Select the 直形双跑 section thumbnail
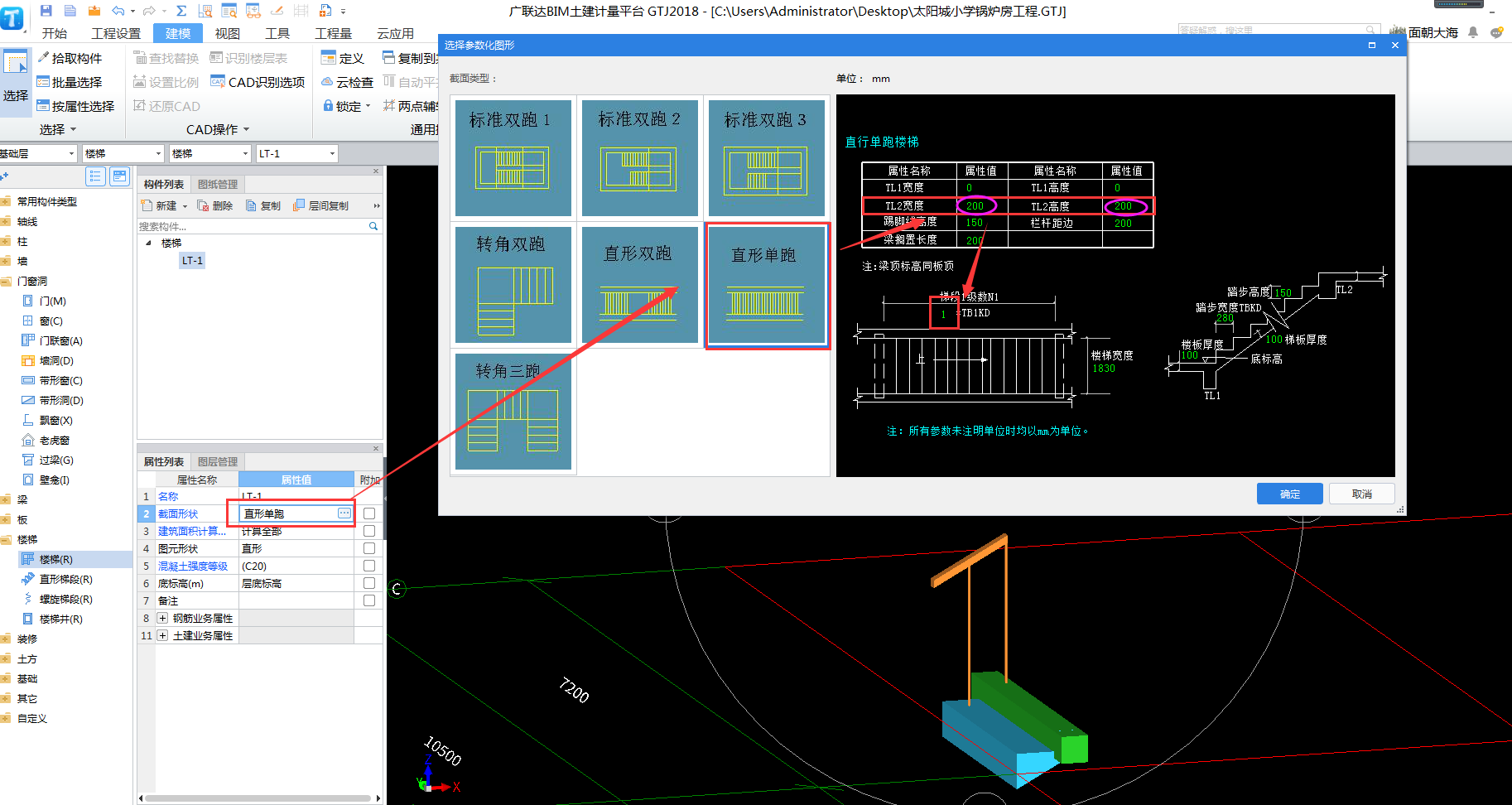This screenshot has height=805, width=1512. 640,284
